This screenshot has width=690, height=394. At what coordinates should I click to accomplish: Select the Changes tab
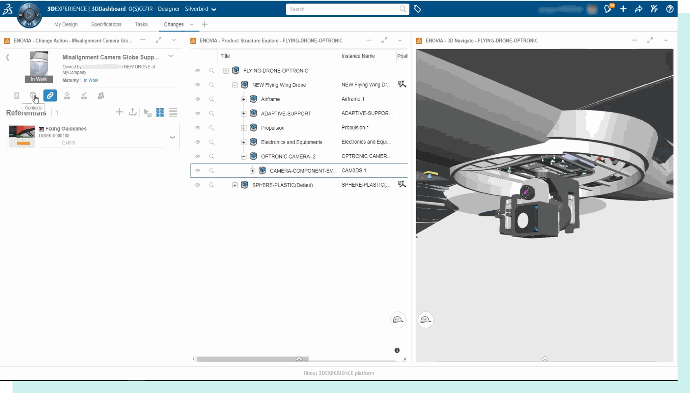click(173, 24)
